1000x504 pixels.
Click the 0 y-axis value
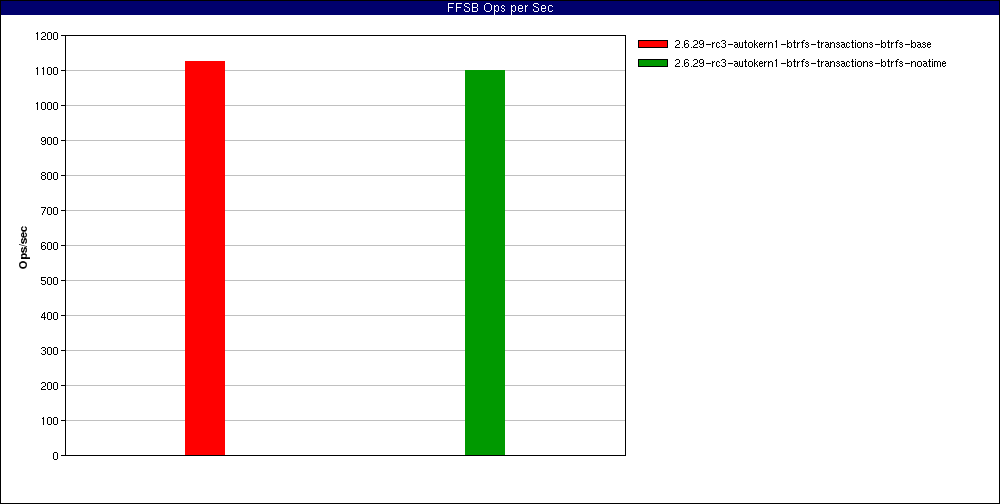[x=55, y=456]
